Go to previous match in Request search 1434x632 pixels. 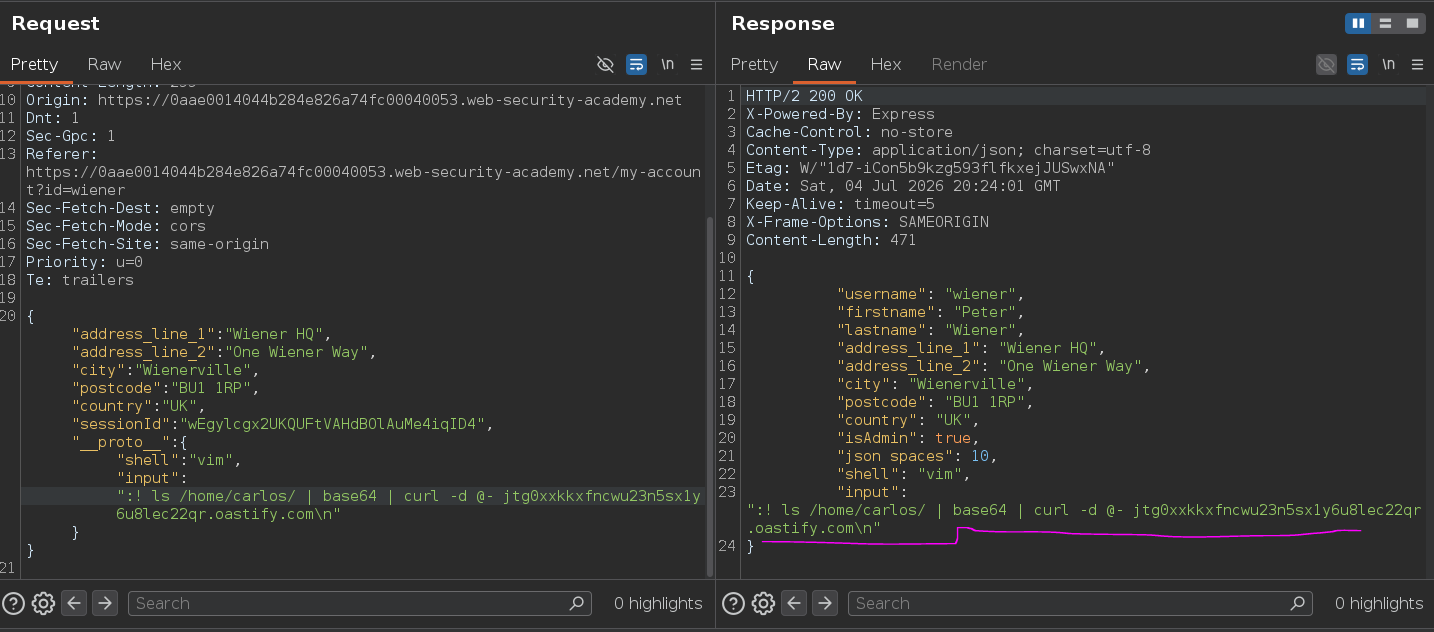click(x=74, y=603)
